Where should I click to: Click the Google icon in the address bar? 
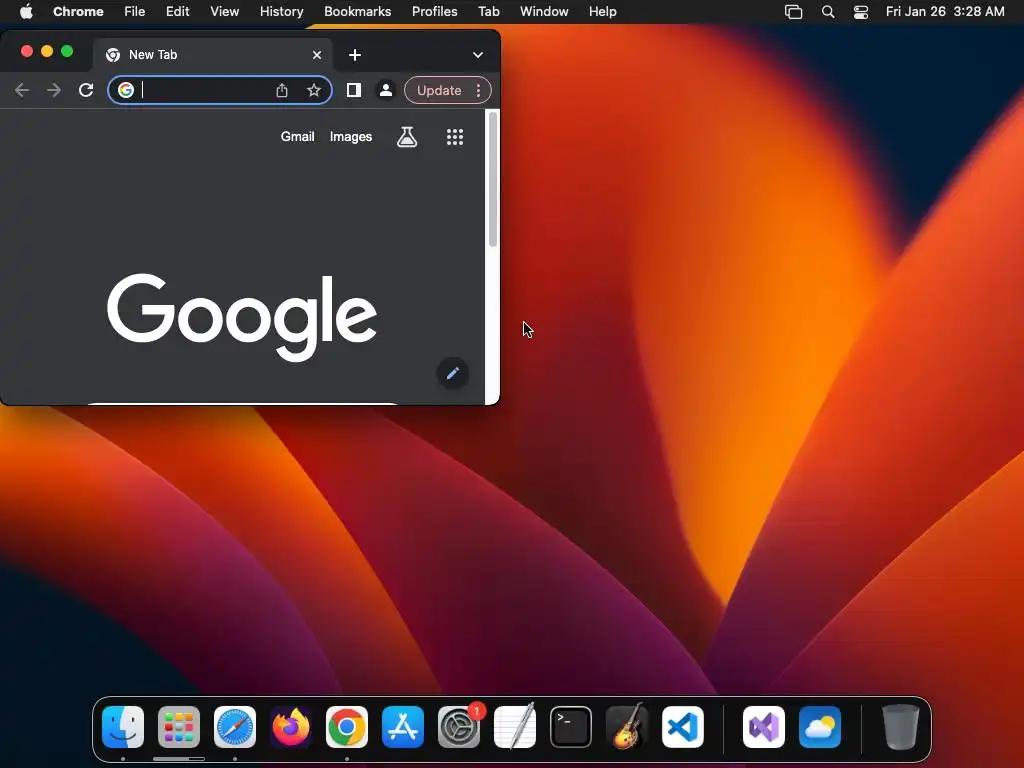click(x=126, y=90)
